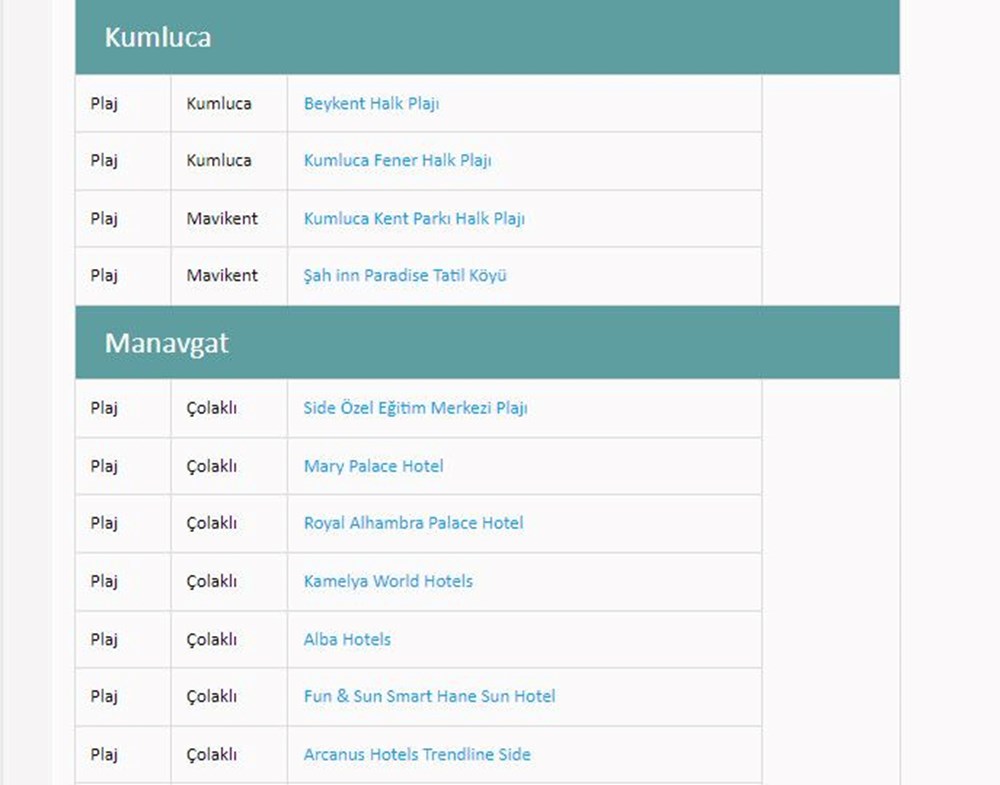Click the Kumluca cell in the Kumluca Fener row
The height and width of the screenshot is (785, 1000).
coord(219,161)
